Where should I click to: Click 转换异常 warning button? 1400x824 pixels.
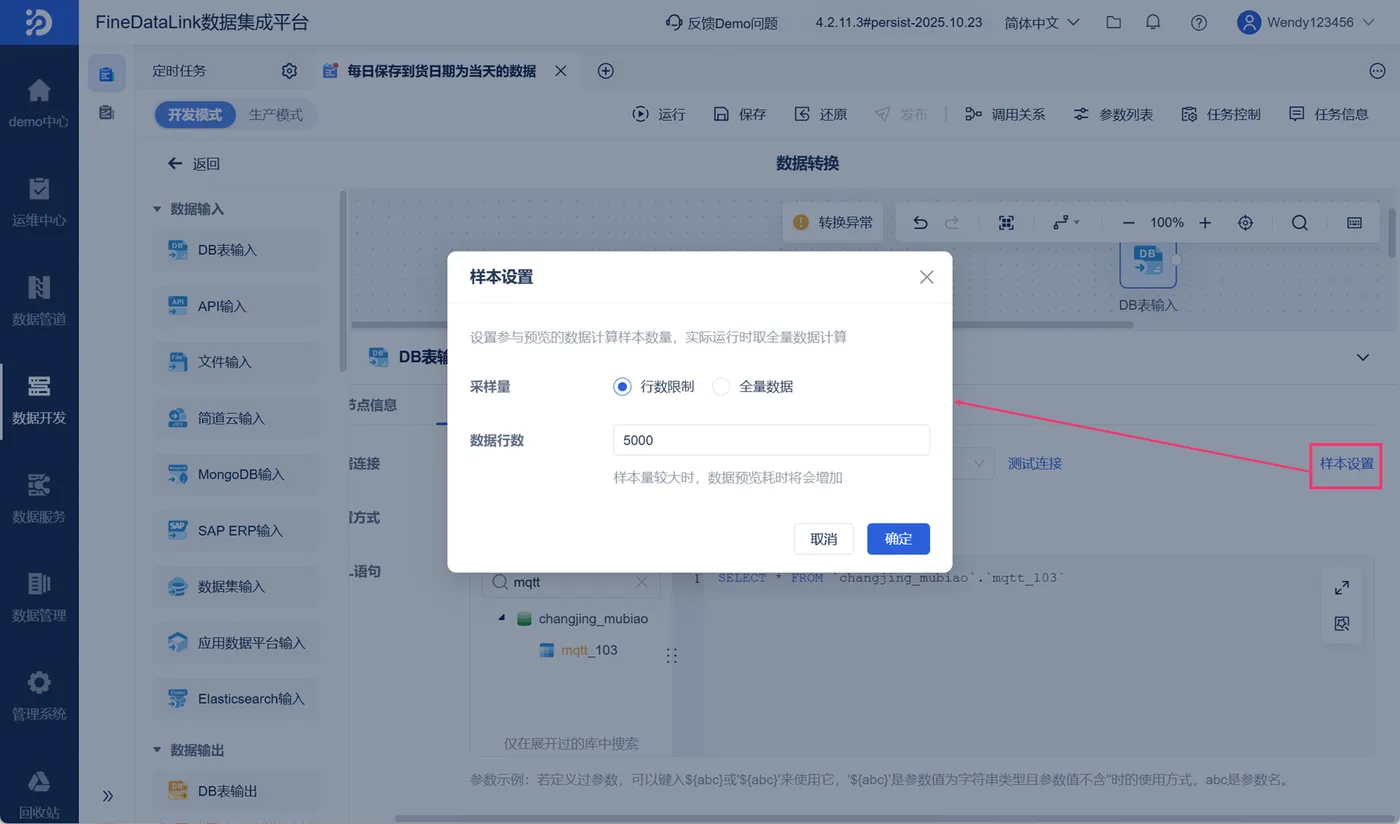[x=832, y=223]
